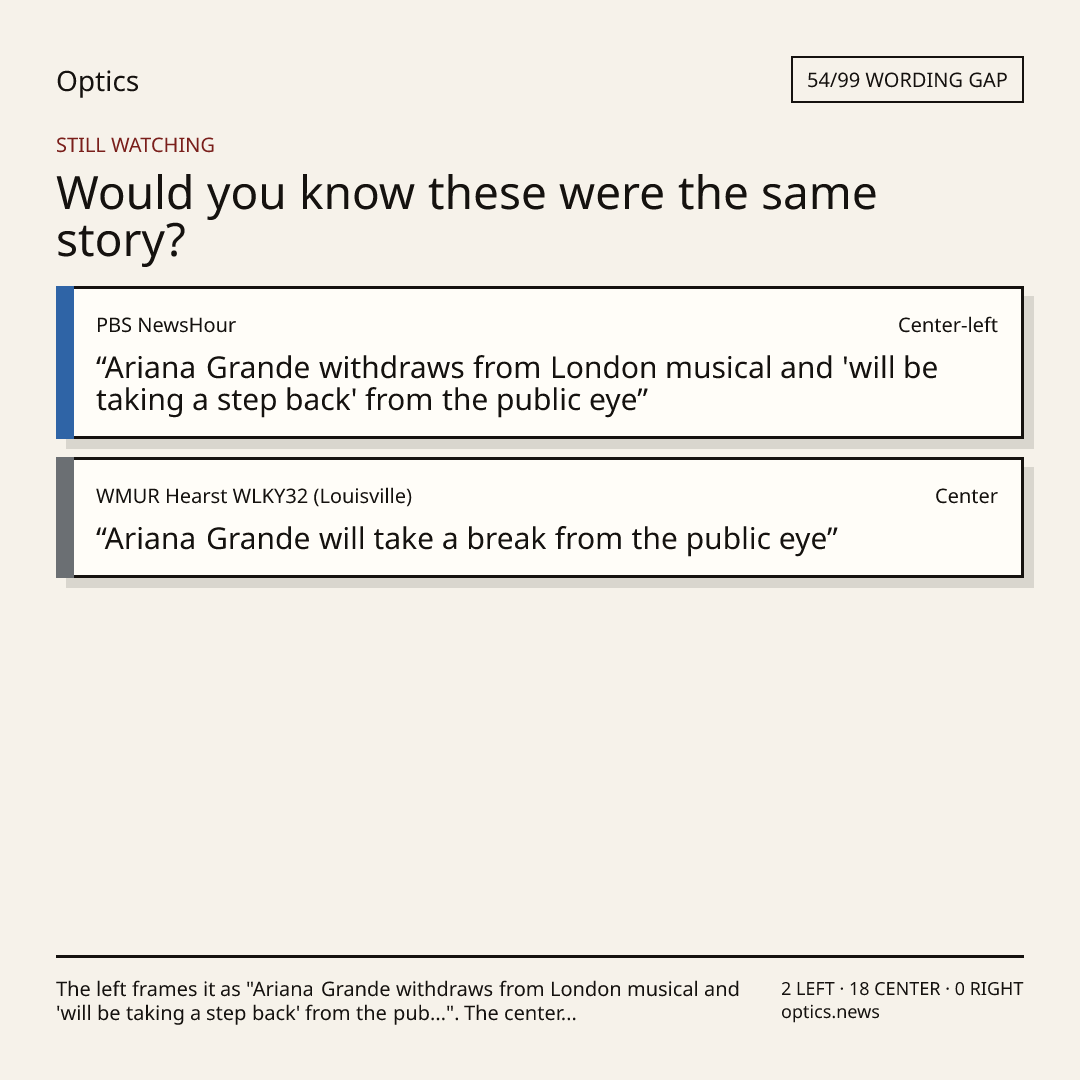The image size is (1080, 1080).
Task: Click the 2 LEFT count
Action: [x=807, y=989]
